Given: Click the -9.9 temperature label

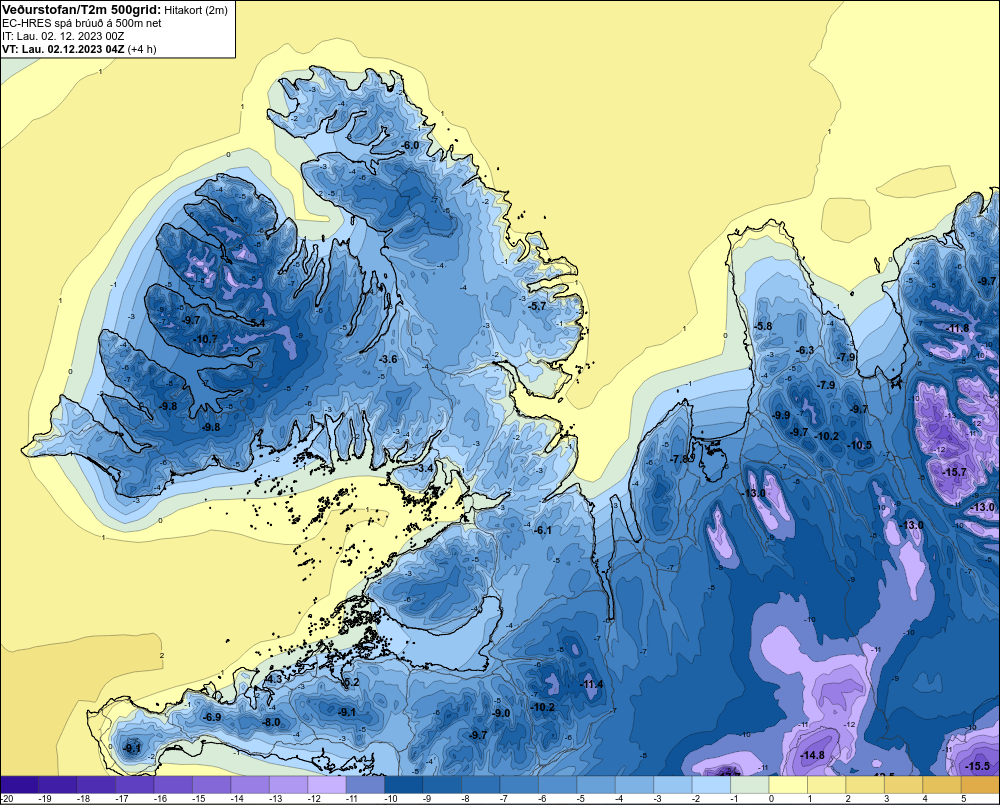Looking at the screenshot, I should tap(781, 415).
